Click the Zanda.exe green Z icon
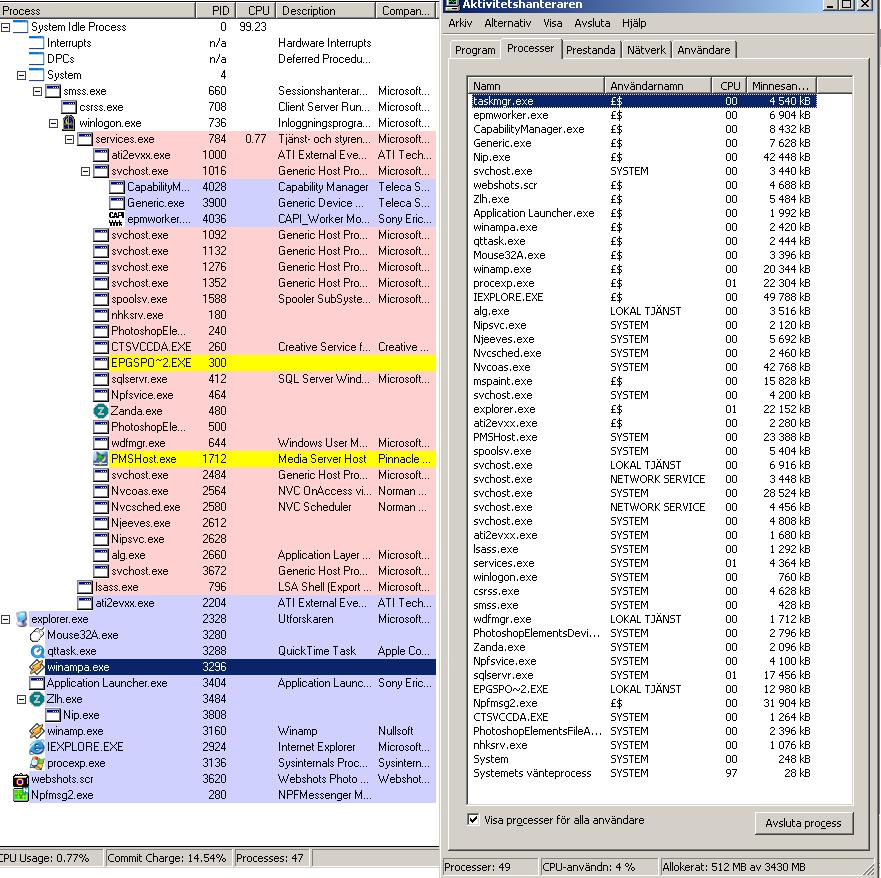The image size is (881, 878). [100, 411]
